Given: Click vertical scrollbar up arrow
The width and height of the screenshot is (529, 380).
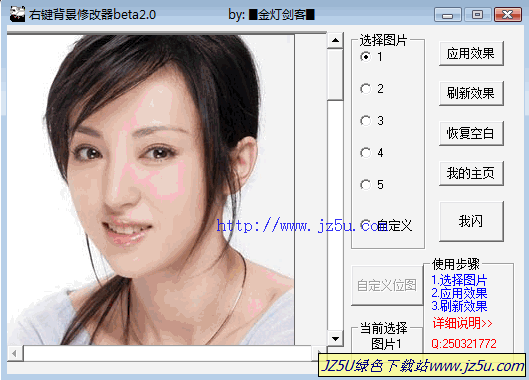Looking at the screenshot, I should tap(335, 40).
